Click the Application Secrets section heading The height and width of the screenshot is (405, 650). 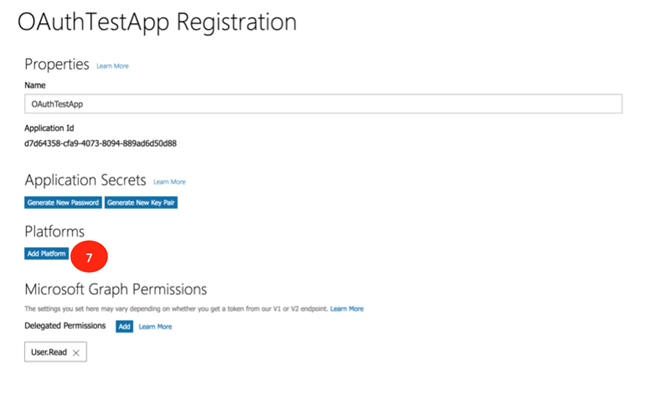pos(85,181)
